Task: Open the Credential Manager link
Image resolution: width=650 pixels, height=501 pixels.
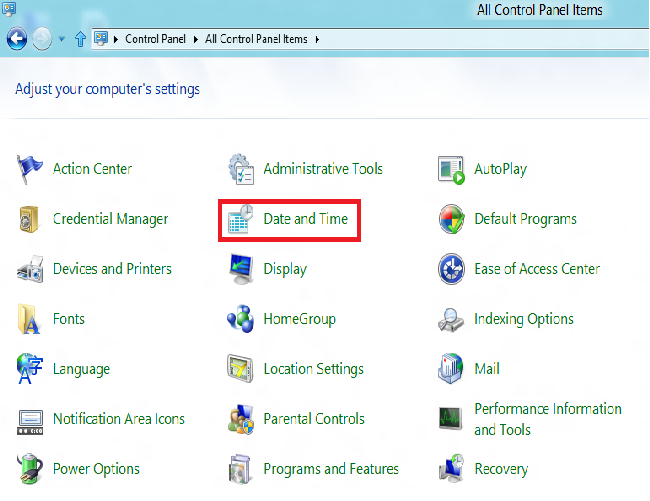Action: tap(111, 220)
